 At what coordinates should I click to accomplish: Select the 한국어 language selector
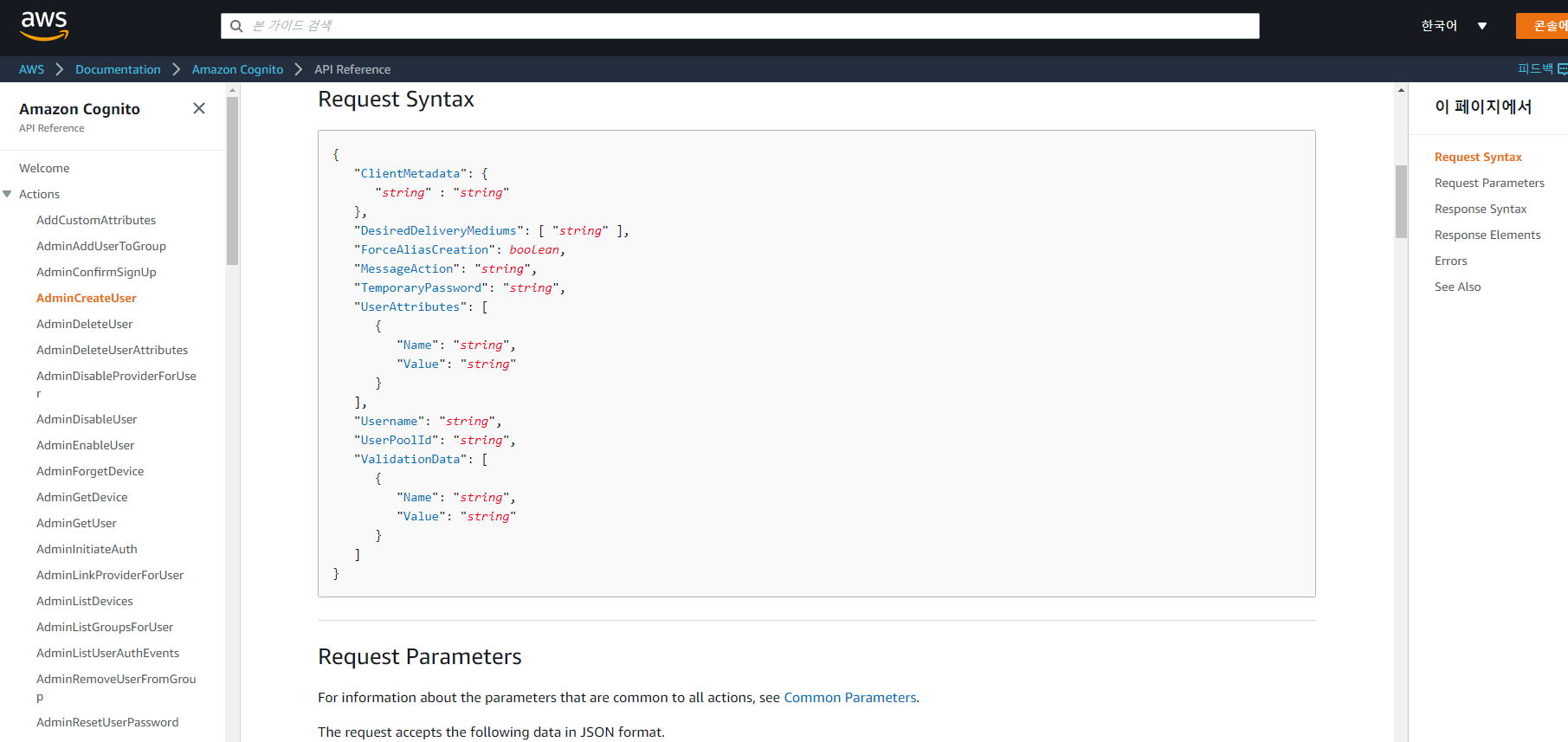click(x=1439, y=26)
